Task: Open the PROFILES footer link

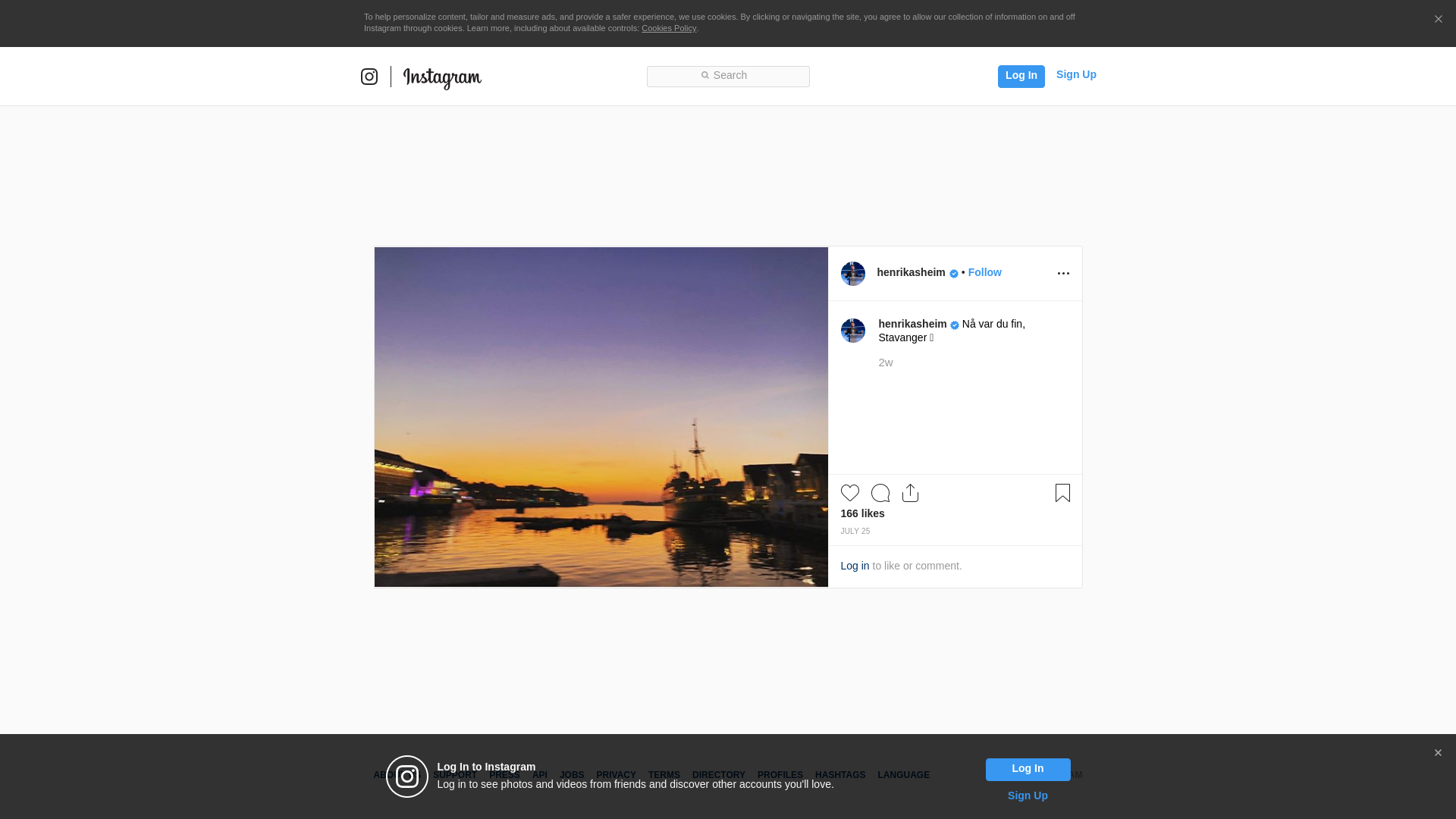Action: point(780,775)
